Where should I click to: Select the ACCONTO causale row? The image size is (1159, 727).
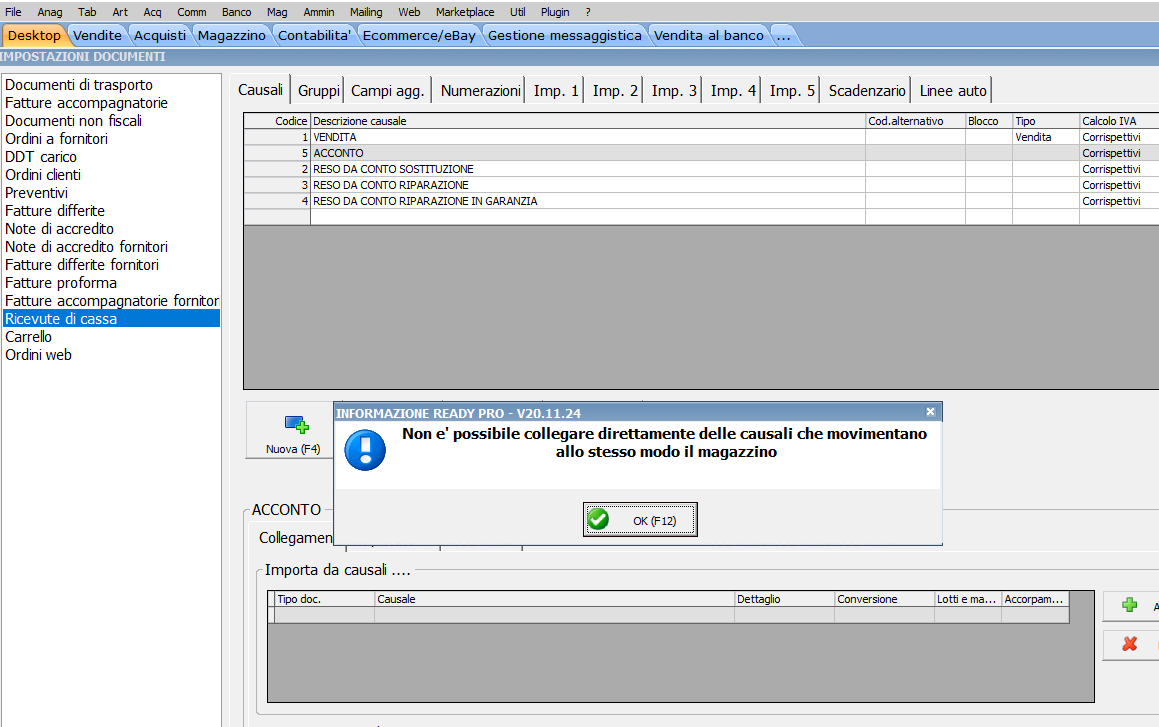pyautogui.click(x=701, y=153)
